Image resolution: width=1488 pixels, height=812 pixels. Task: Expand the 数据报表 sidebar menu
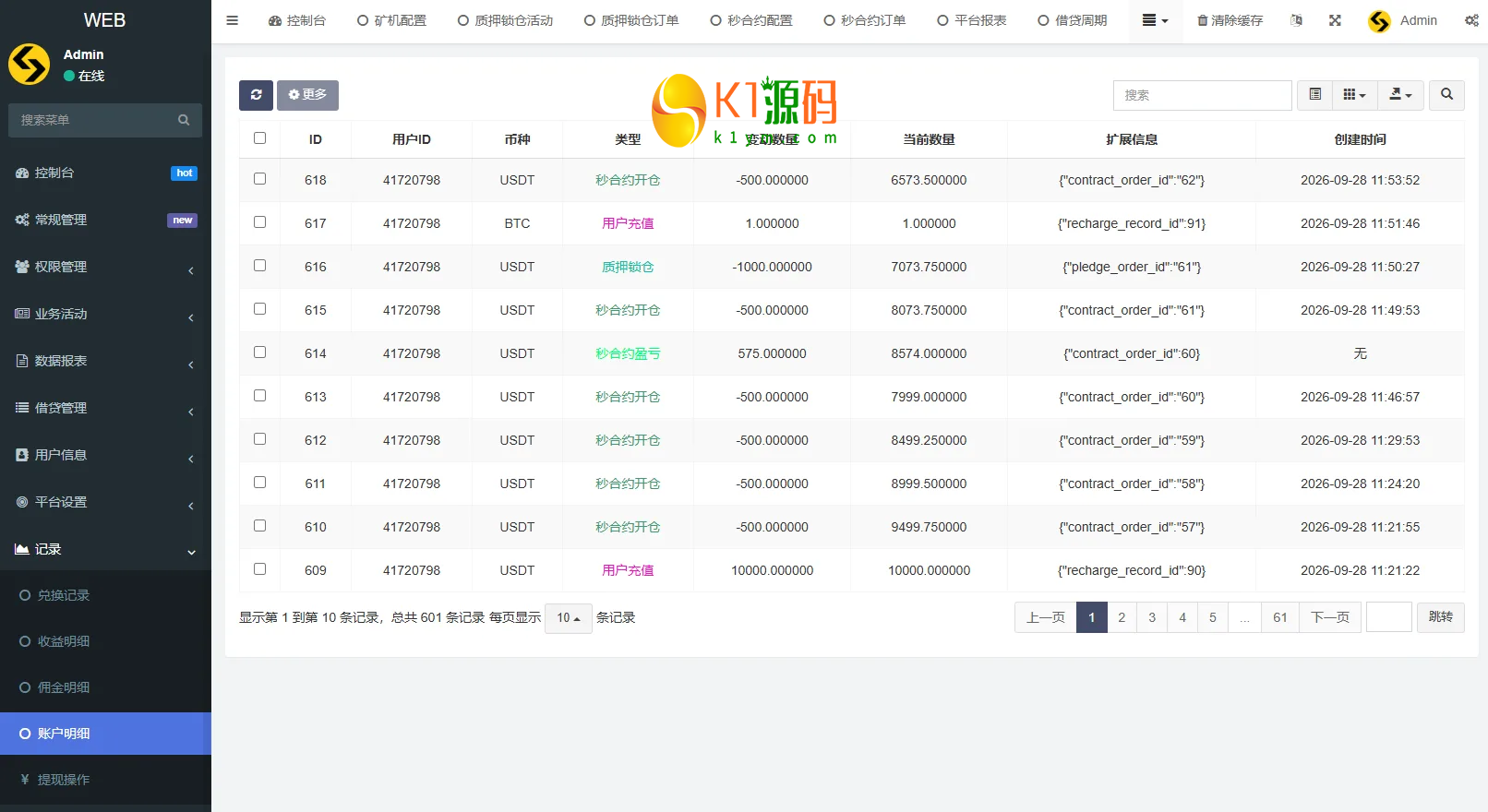click(105, 361)
